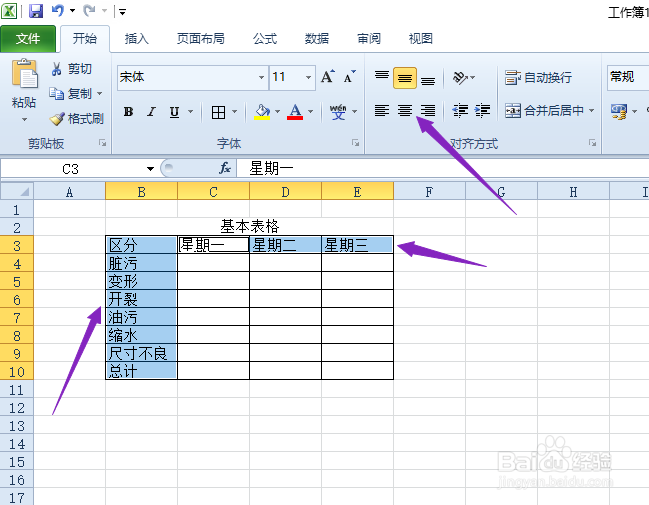
Task: Open the Clipboard (剪贴板) dialog launcher
Action: point(102,143)
